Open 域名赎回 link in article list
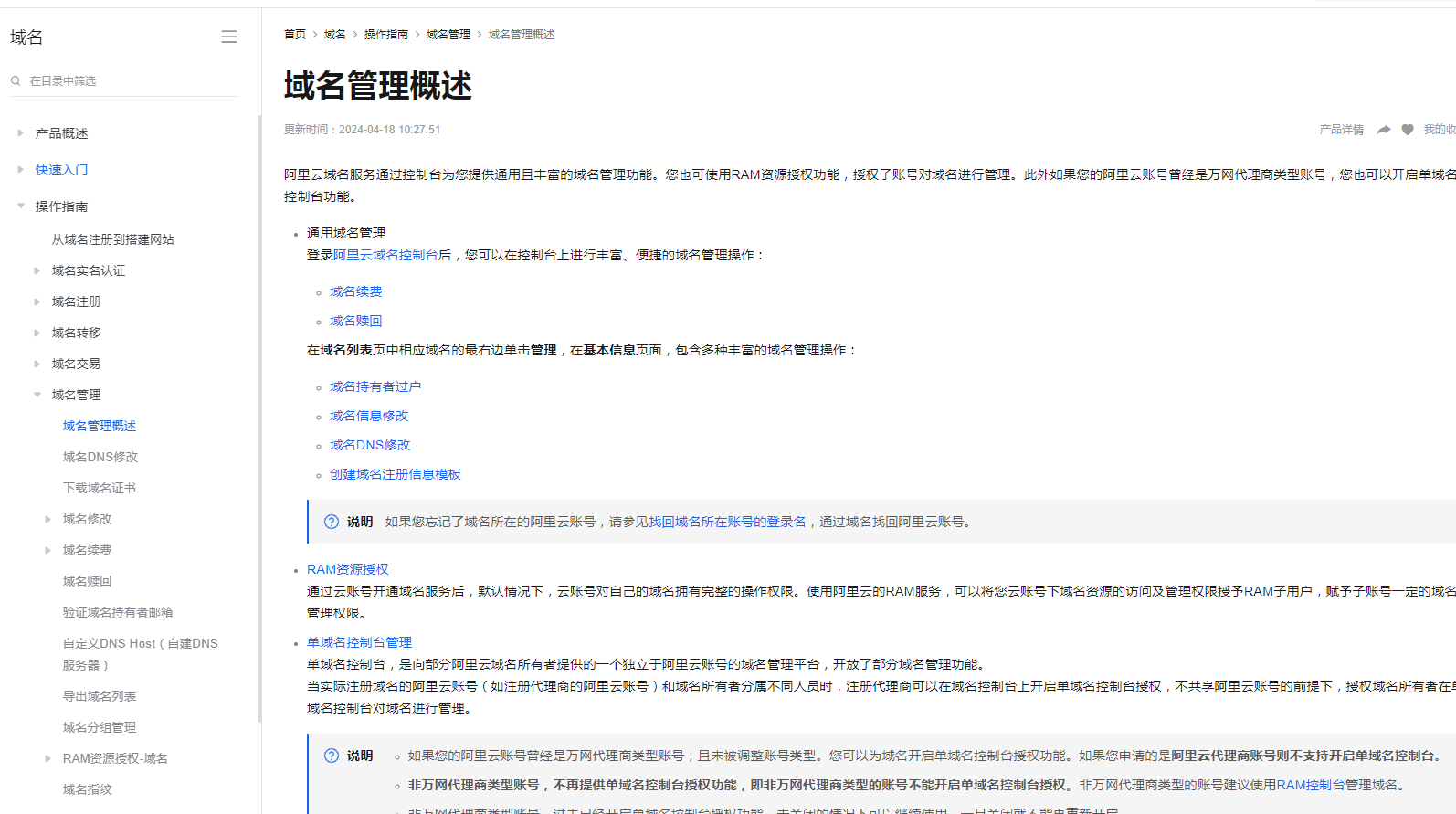 tap(356, 321)
